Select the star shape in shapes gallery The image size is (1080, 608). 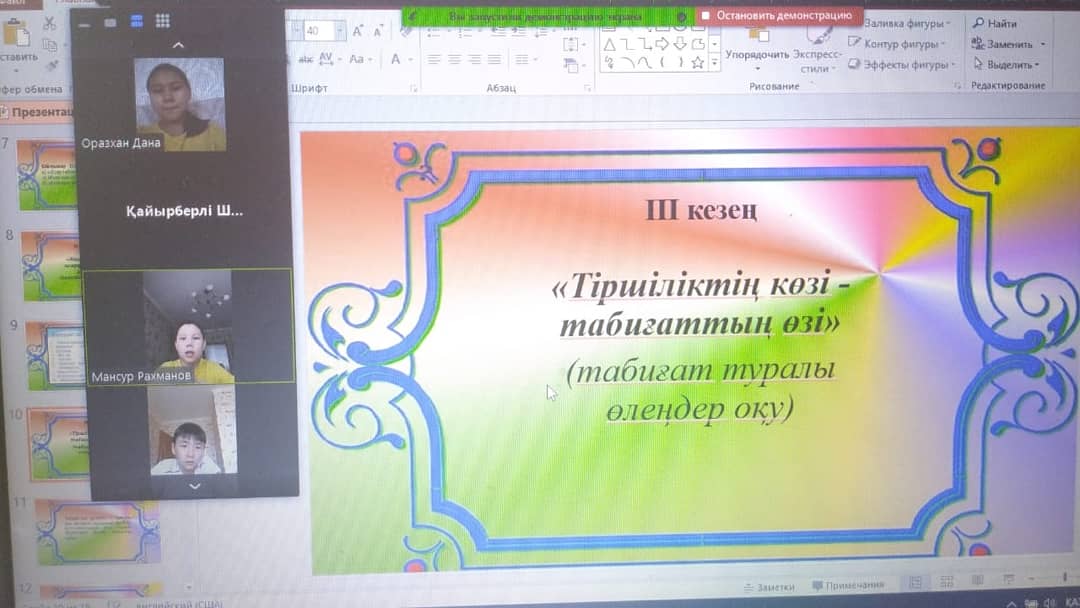click(x=698, y=62)
